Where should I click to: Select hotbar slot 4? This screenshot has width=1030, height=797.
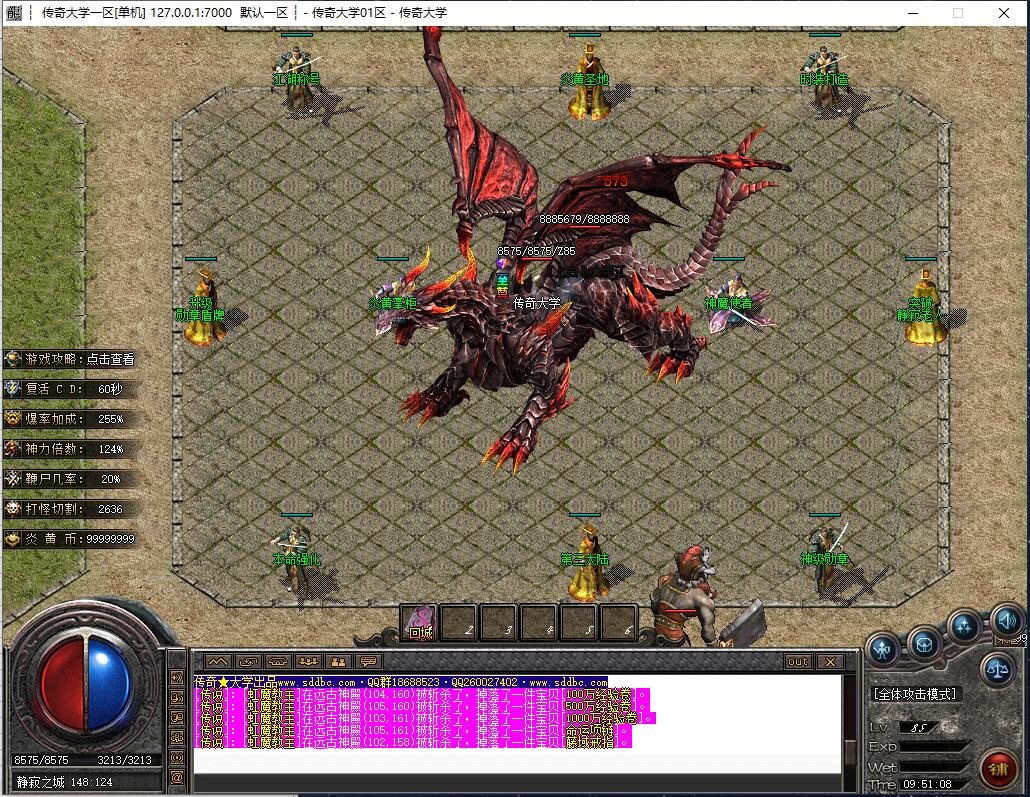tap(539, 622)
